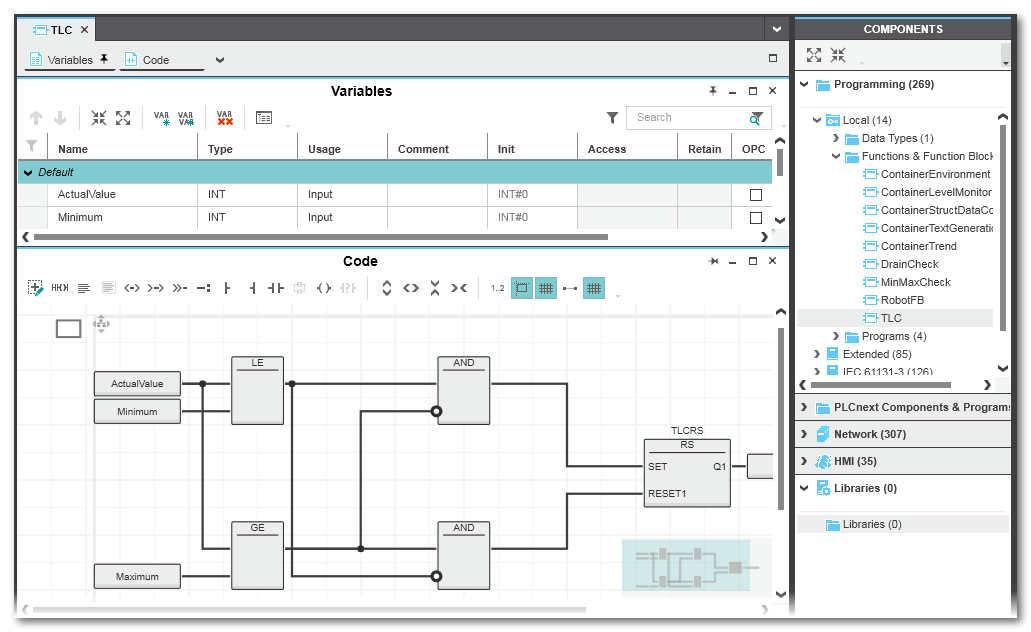1031x632 pixels.
Task: Expand all items in Components panel
Action: (814, 56)
